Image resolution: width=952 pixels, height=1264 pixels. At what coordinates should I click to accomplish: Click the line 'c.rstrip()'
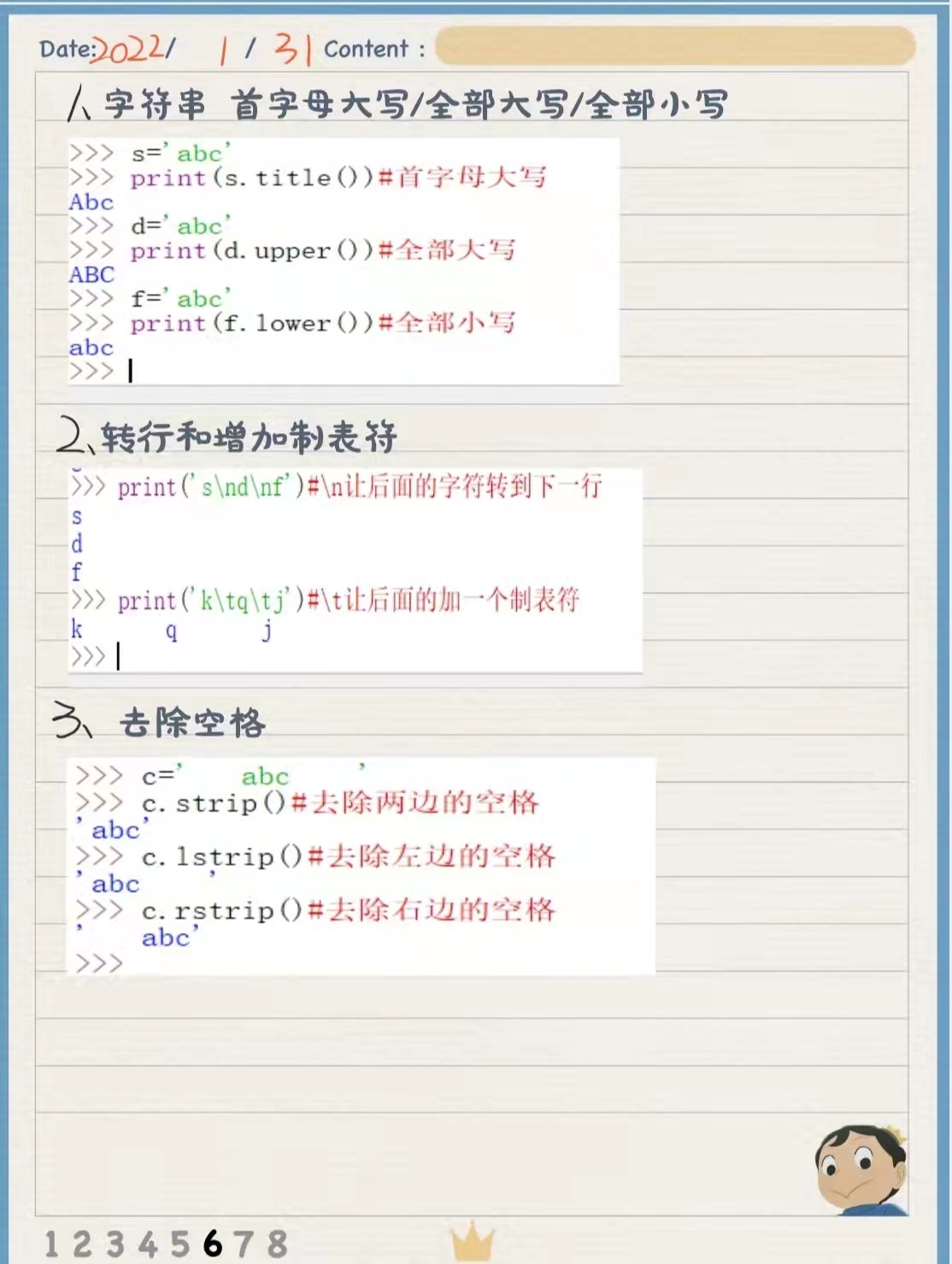[x=222, y=911]
